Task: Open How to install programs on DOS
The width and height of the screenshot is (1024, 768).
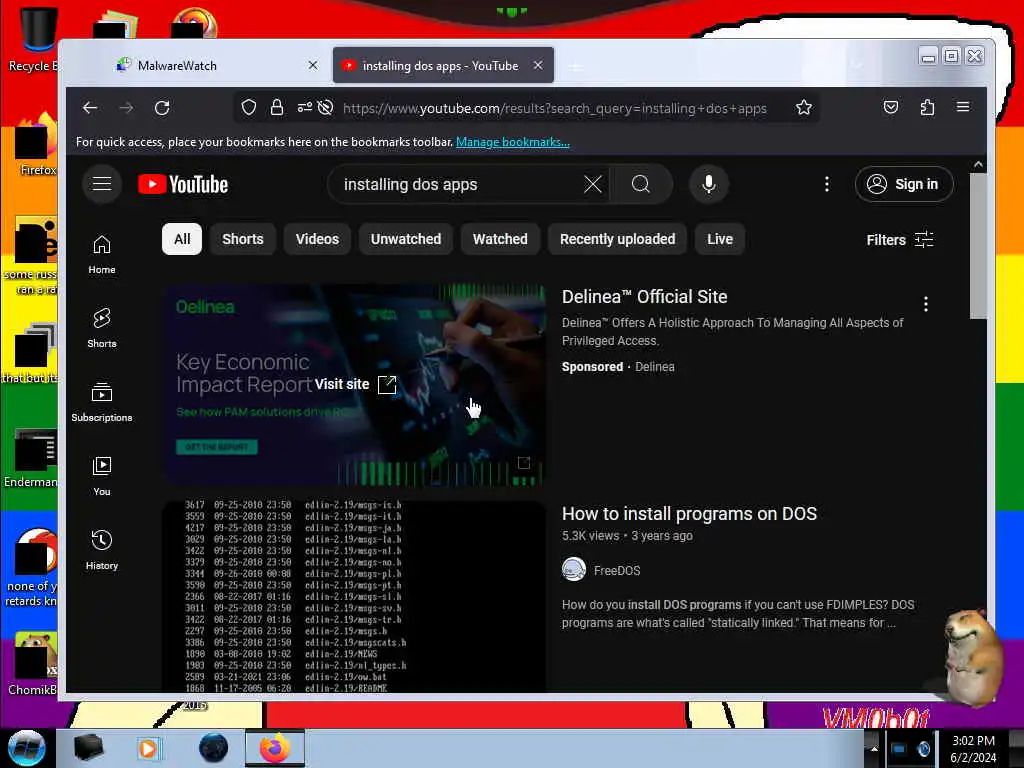Action: coord(690,514)
